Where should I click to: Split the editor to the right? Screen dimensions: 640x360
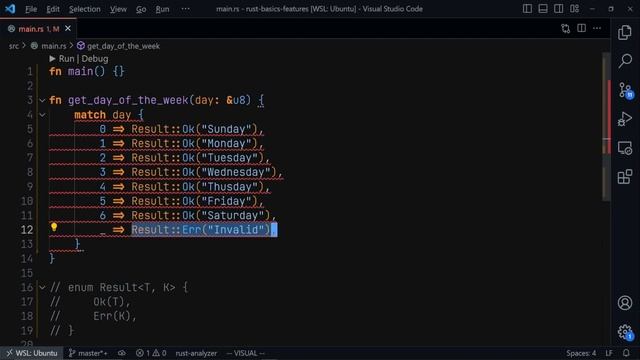point(581,28)
